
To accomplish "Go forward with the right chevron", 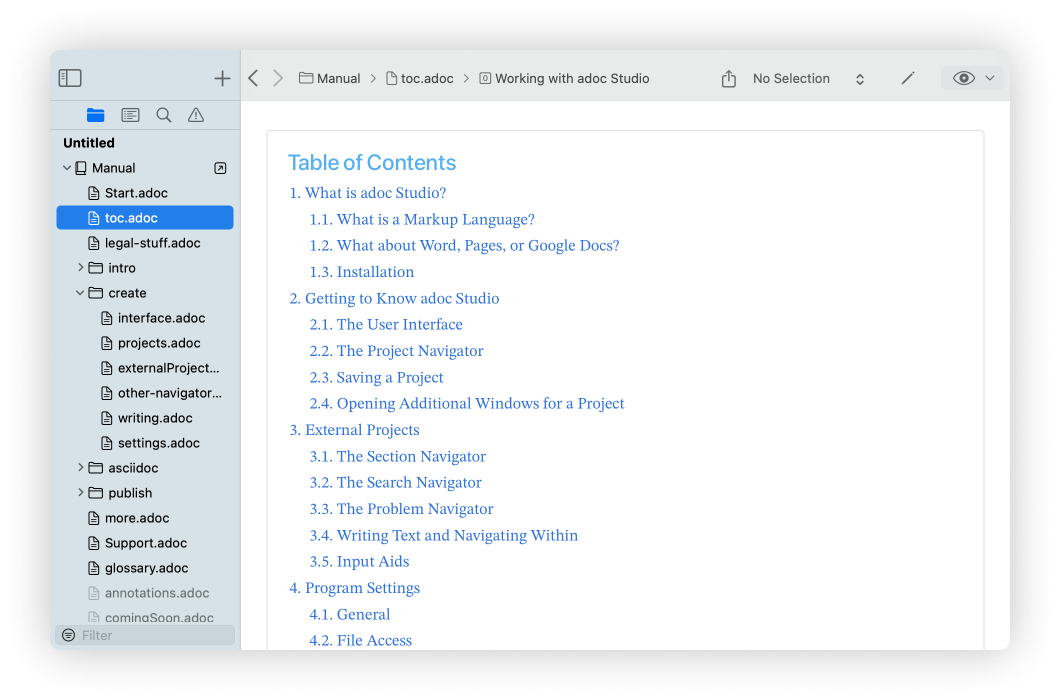I will pyautogui.click(x=278, y=78).
